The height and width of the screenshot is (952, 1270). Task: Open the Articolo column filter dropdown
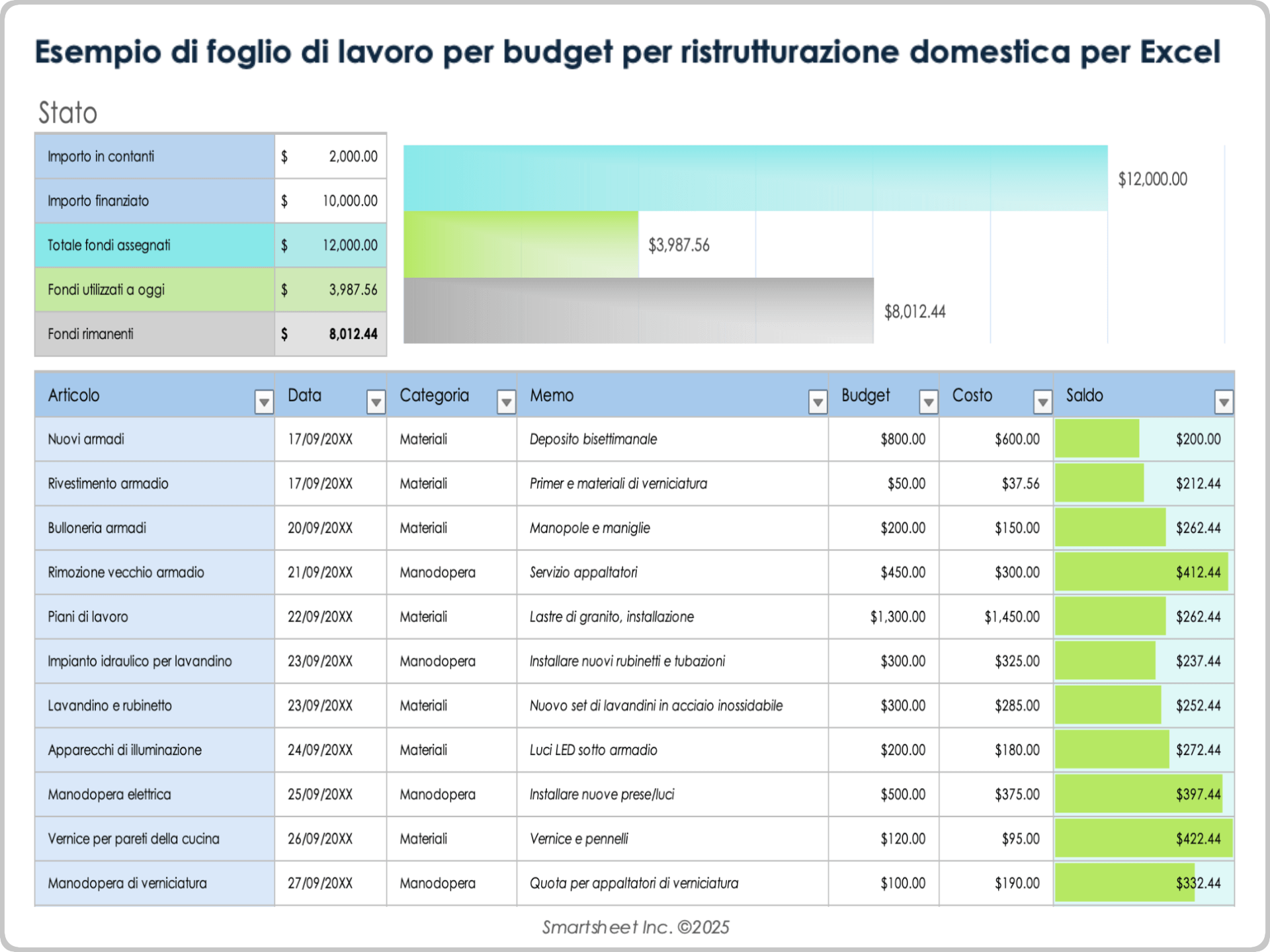pos(264,401)
